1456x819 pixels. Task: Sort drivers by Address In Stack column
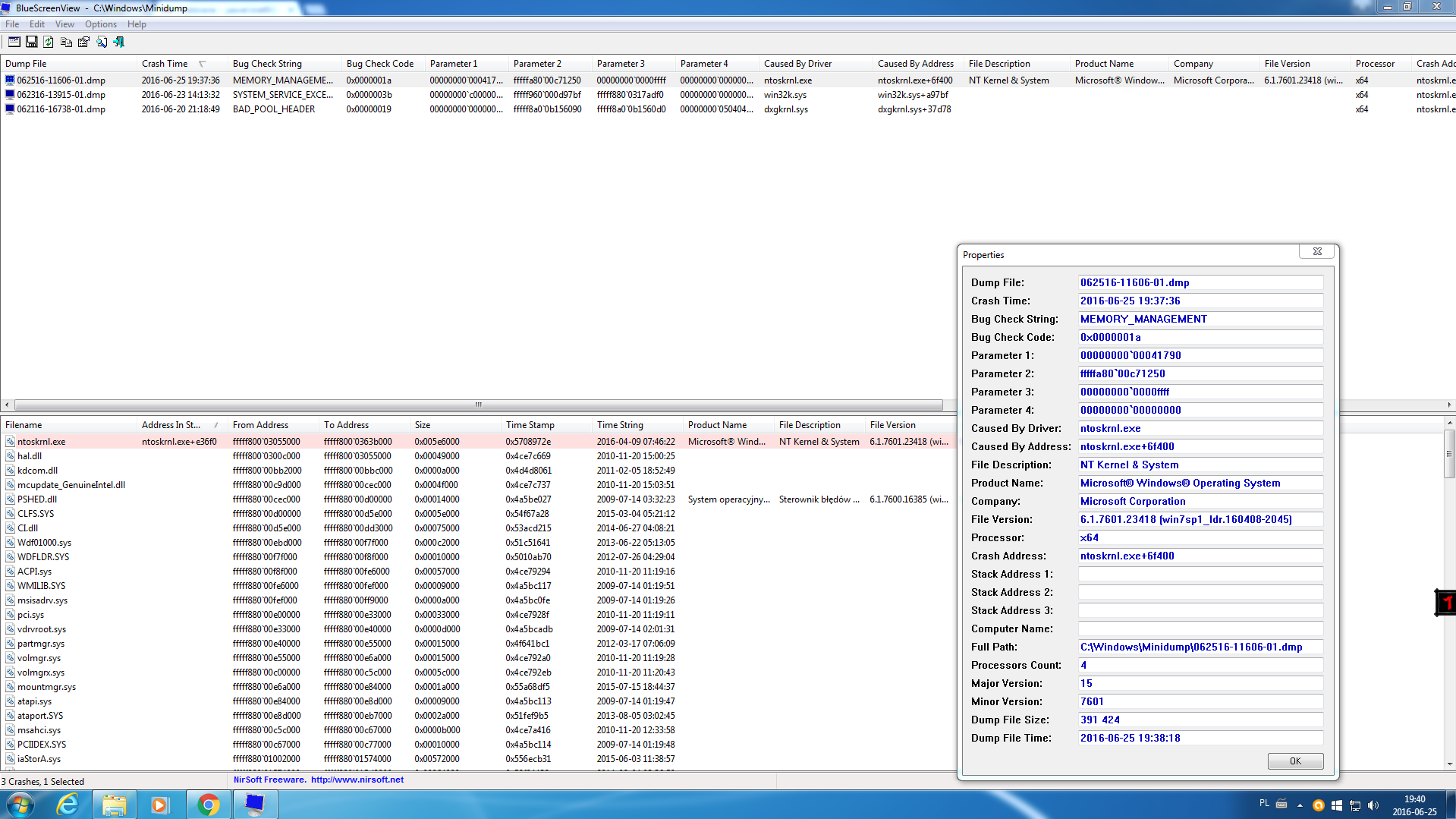point(182,425)
